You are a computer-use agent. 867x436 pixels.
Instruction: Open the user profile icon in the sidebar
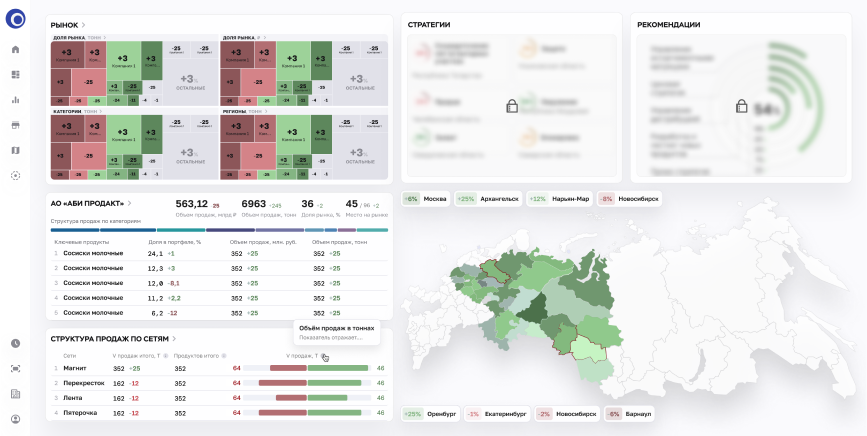point(15,419)
